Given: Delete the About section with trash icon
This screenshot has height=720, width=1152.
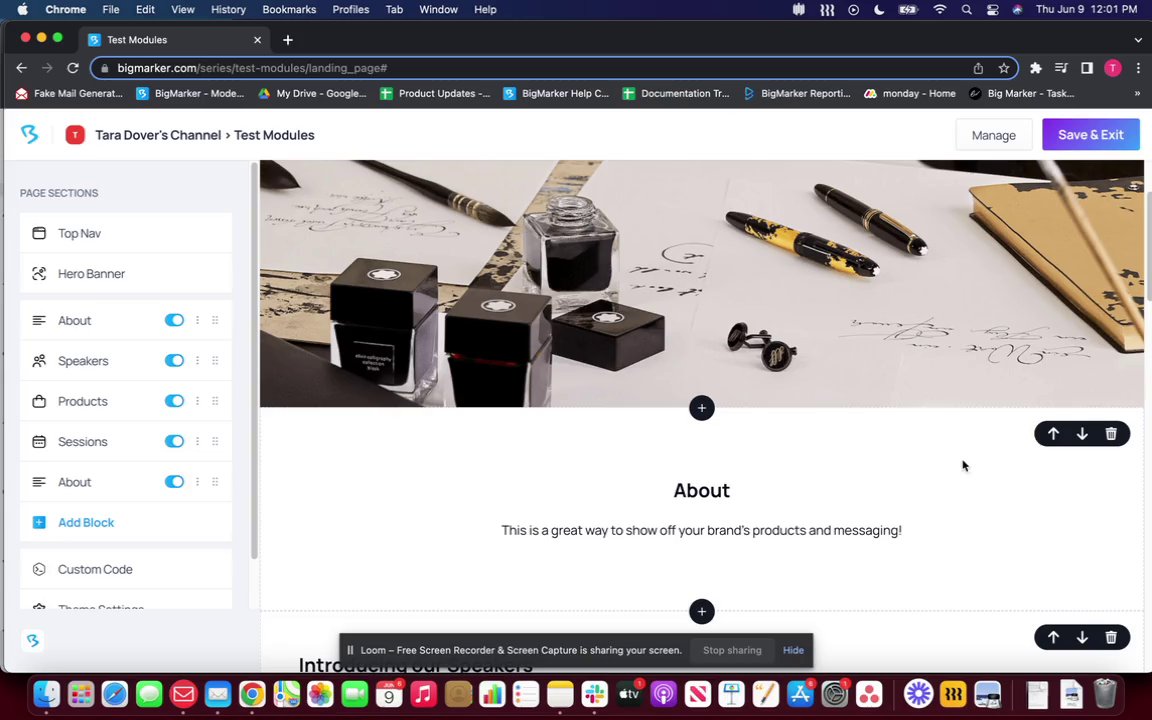Looking at the screenshot, I should tap(1111, 433).
